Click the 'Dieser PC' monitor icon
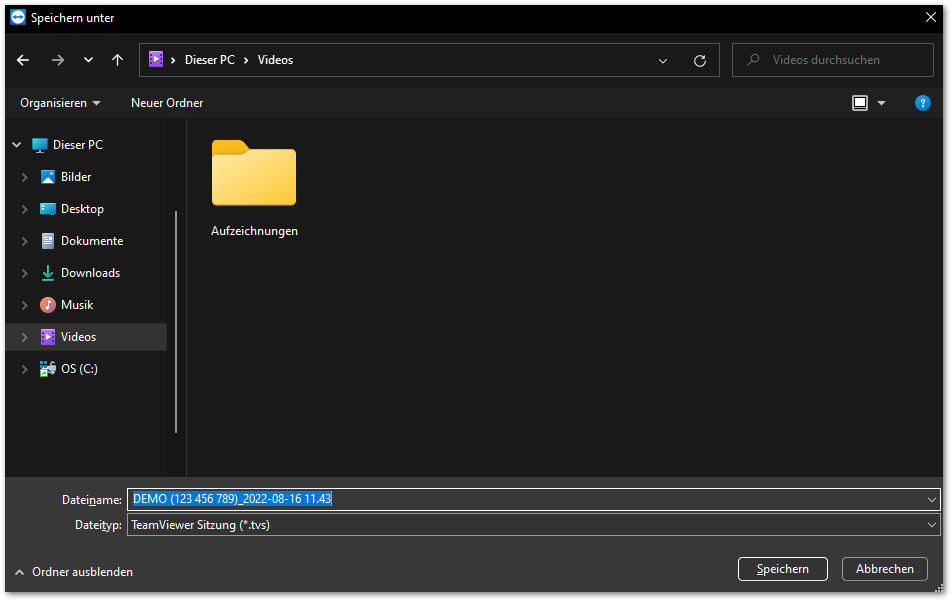952x601 pixels. click(39, 145)
